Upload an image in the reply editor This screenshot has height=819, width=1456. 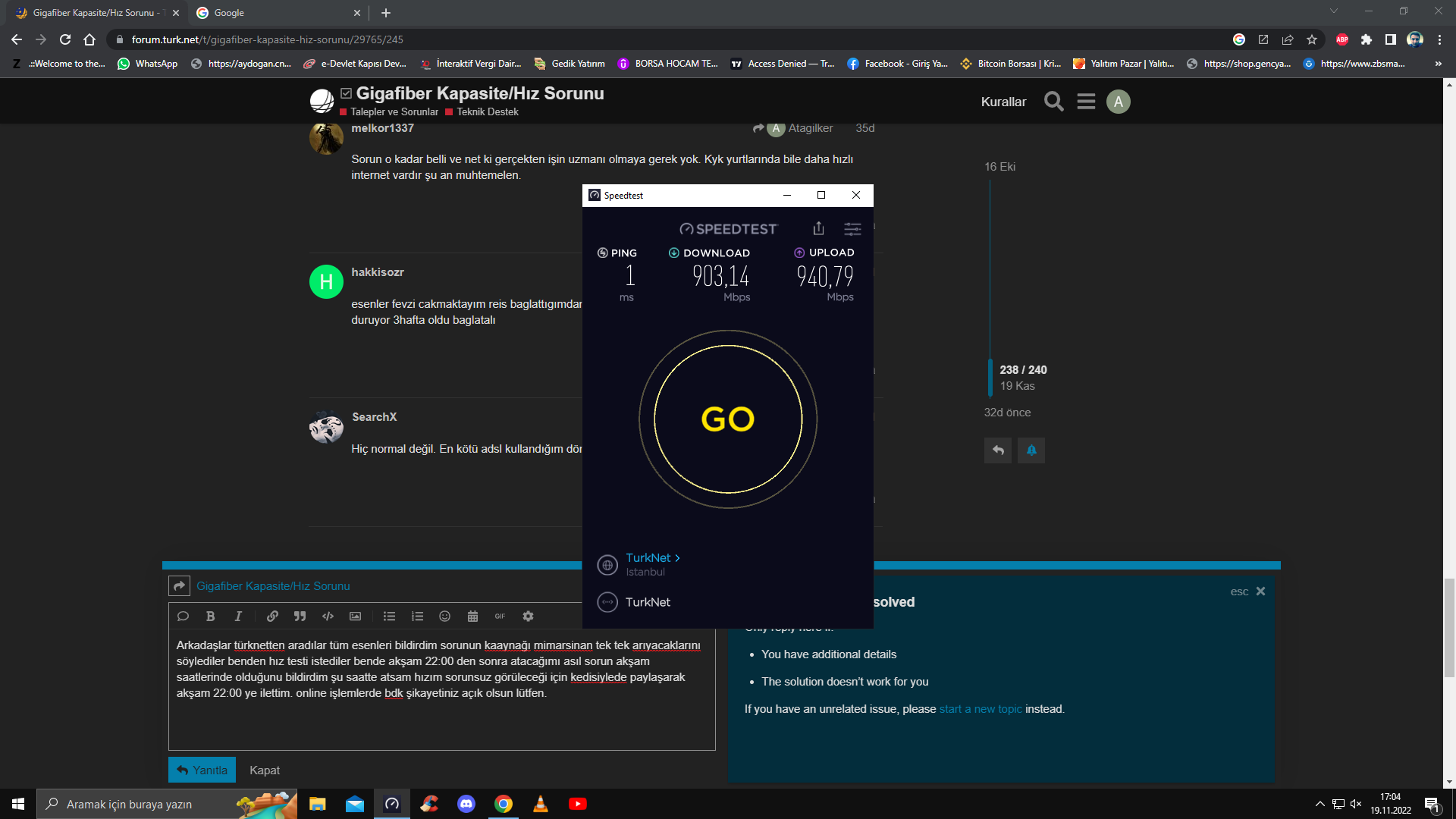(x=355, y=617)
